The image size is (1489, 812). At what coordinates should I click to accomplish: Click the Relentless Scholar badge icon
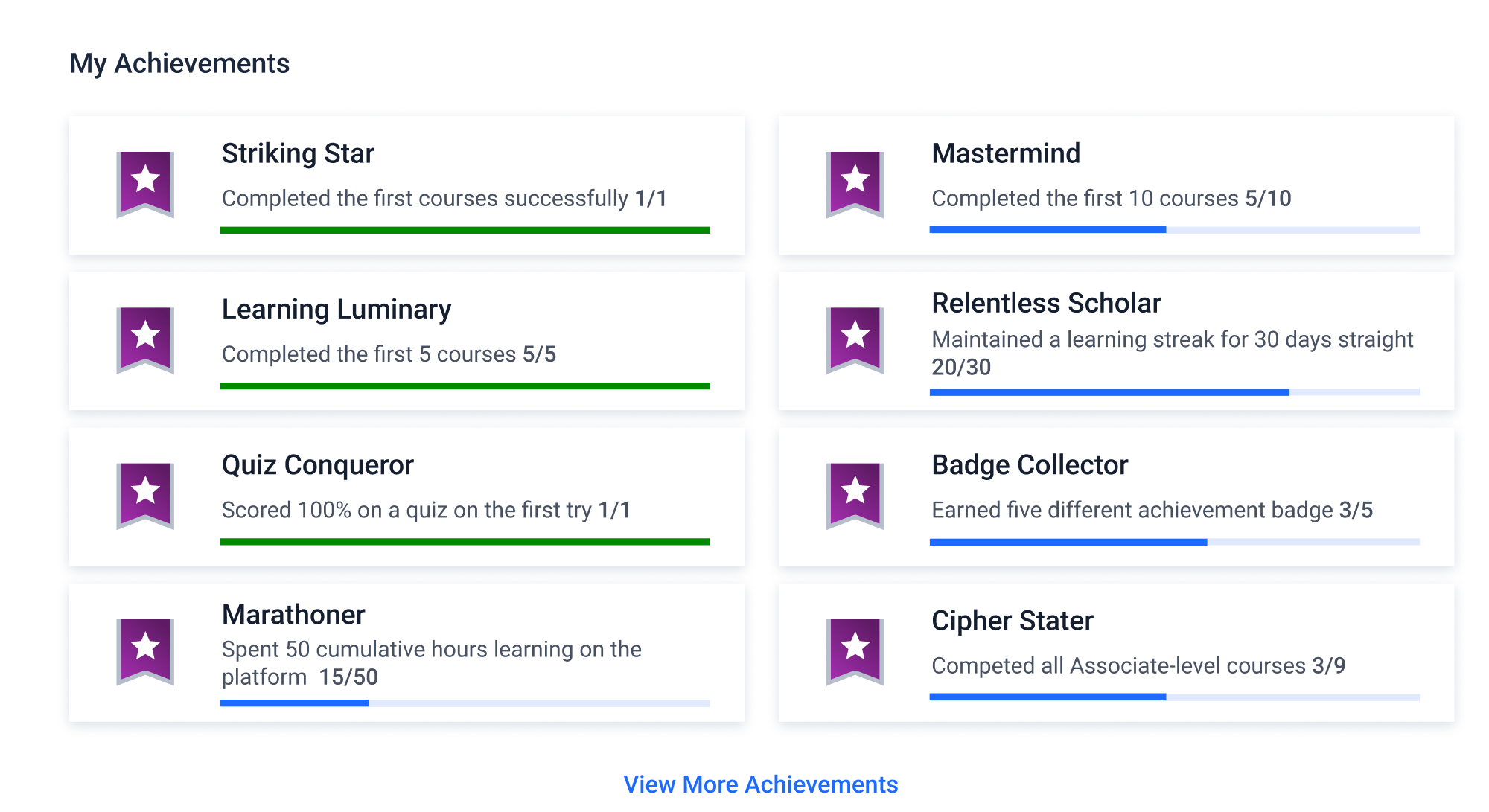[855, 339]
